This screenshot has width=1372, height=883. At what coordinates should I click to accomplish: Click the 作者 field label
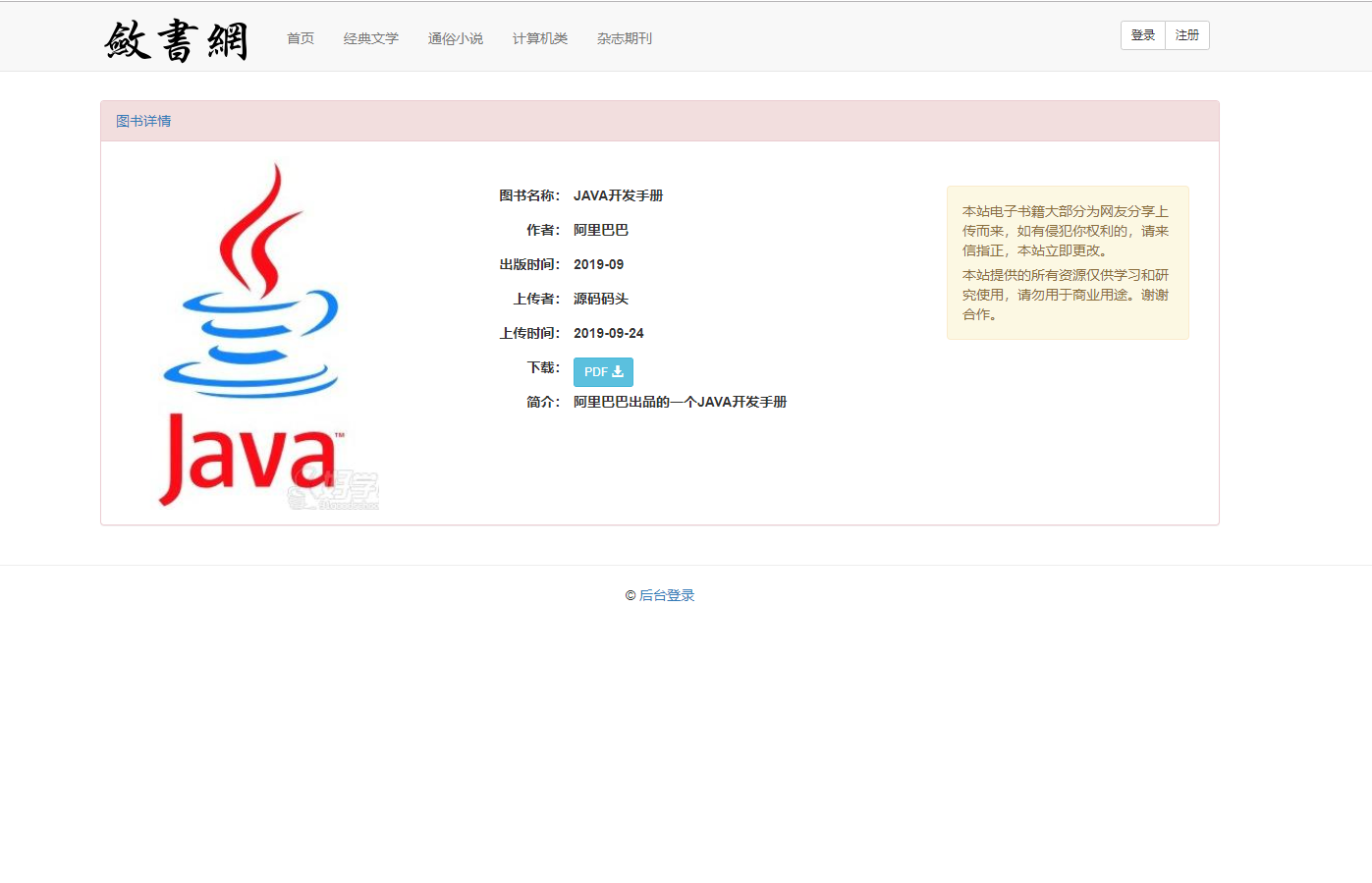[543, 230]
